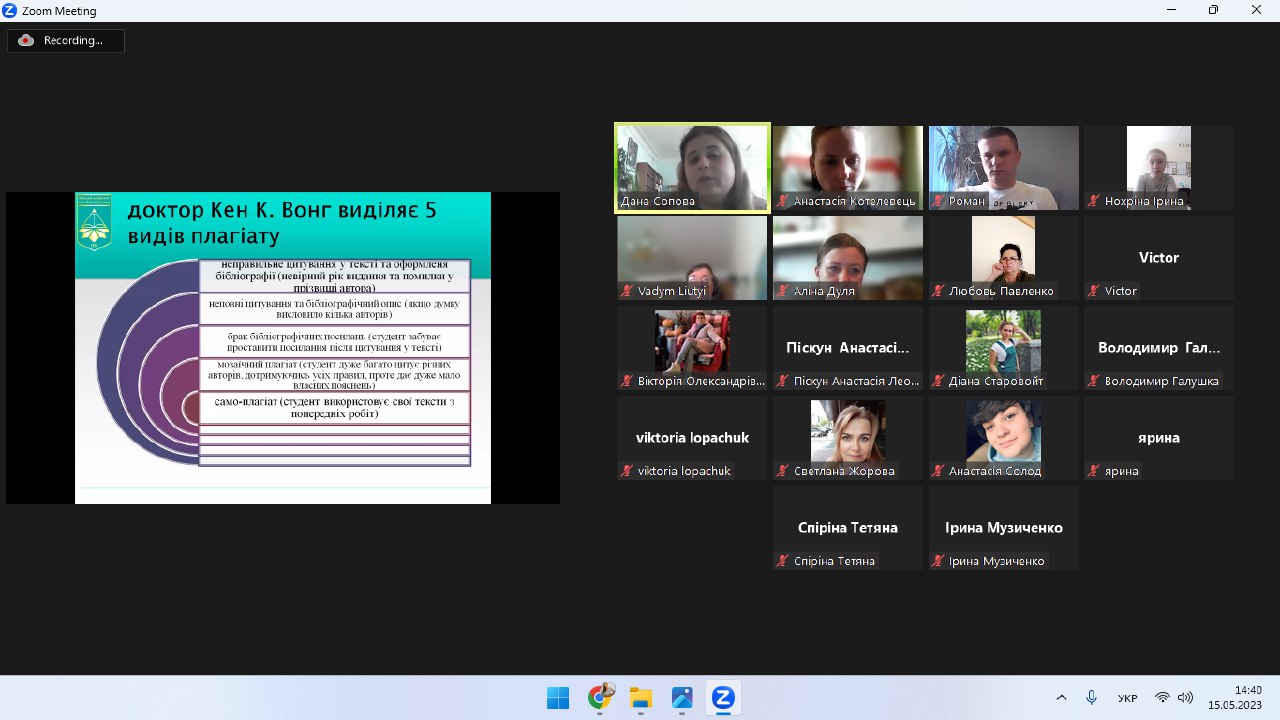Click the shared slide about plagiarism types
This screenshot has height=720, width=1280.
283,347
